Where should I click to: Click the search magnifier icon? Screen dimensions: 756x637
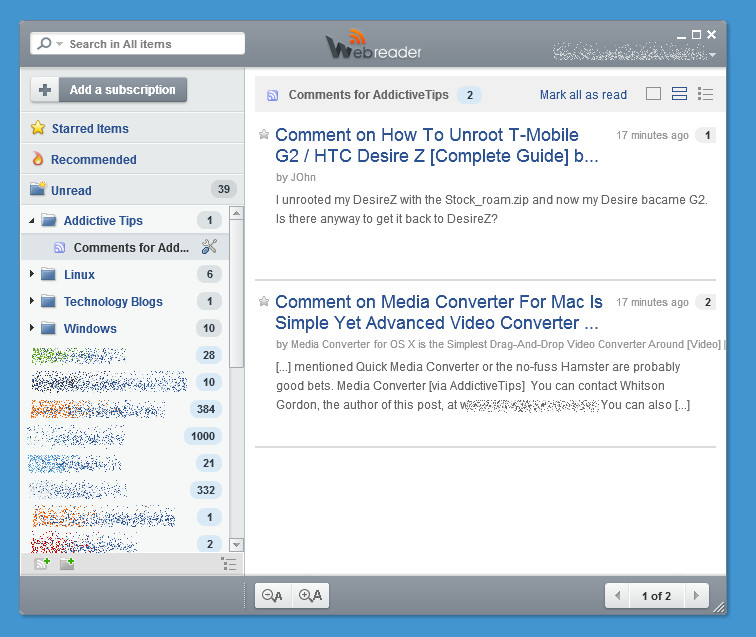(x=44, y=43)
